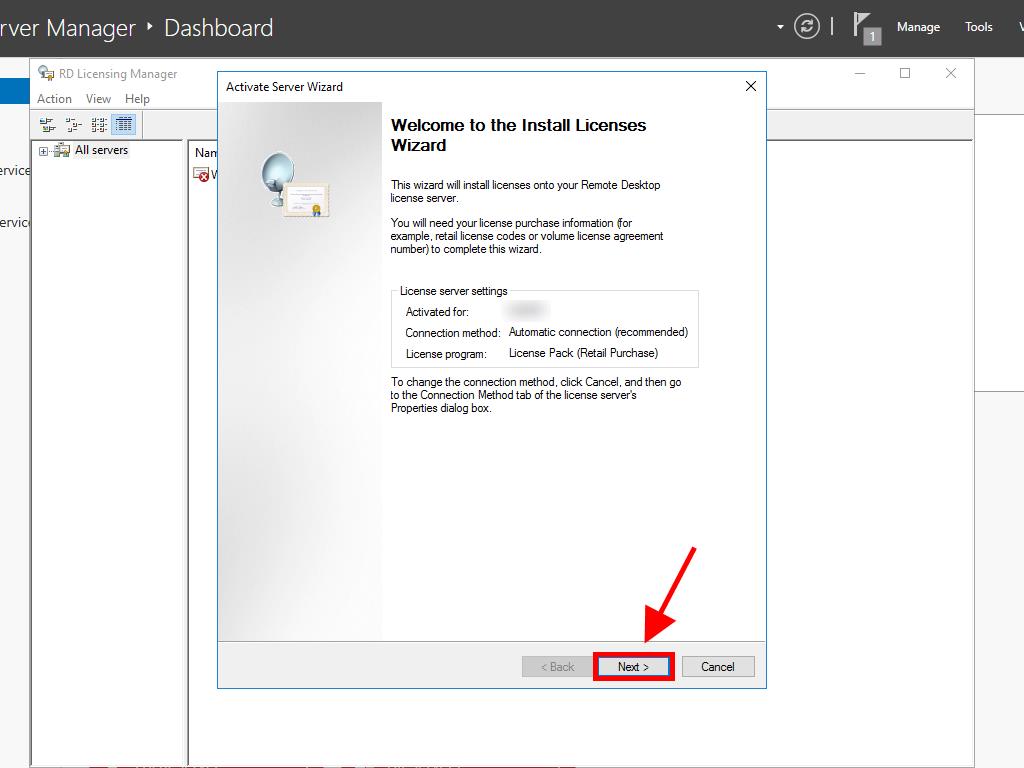Select the highlighted details view toolbar icon

(124, 125)
